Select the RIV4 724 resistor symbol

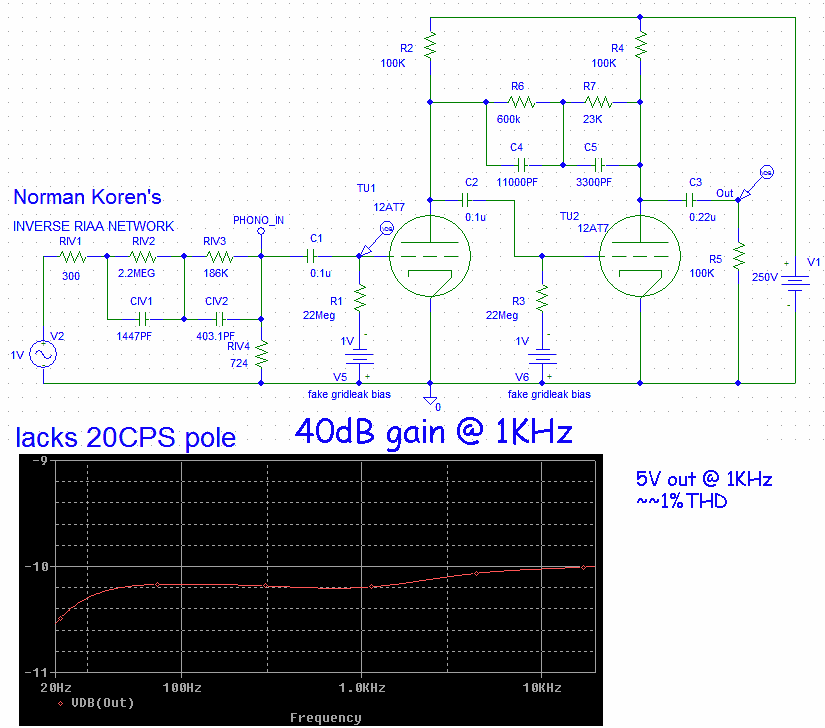pos(261,354)
